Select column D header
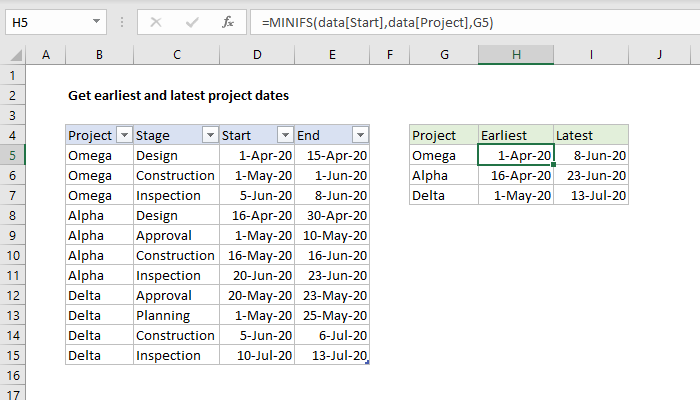 click(x=256, y=56)
